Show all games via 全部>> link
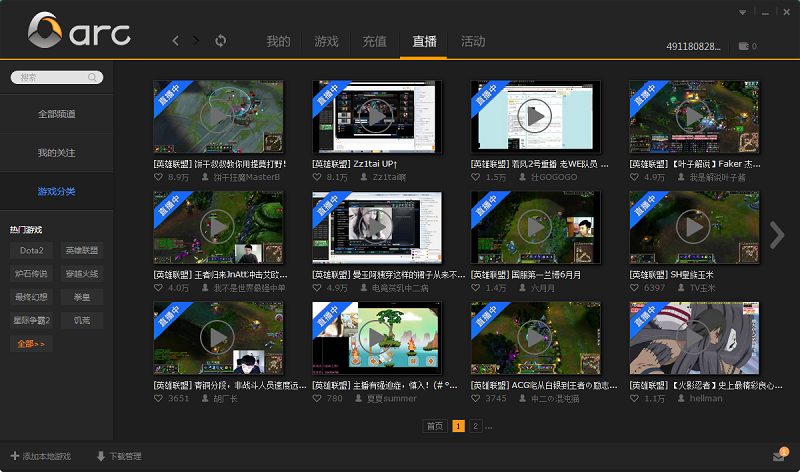The height and width of the screenshot is (472, 800). 31,344
